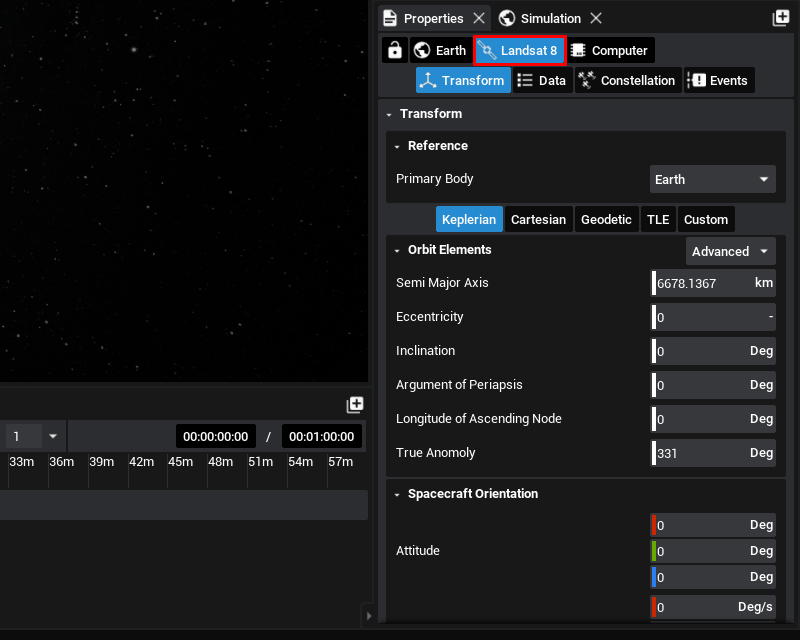The image size is (800, 640).
Task: Add a new panel in properties area
Action: tap(781, 18)
